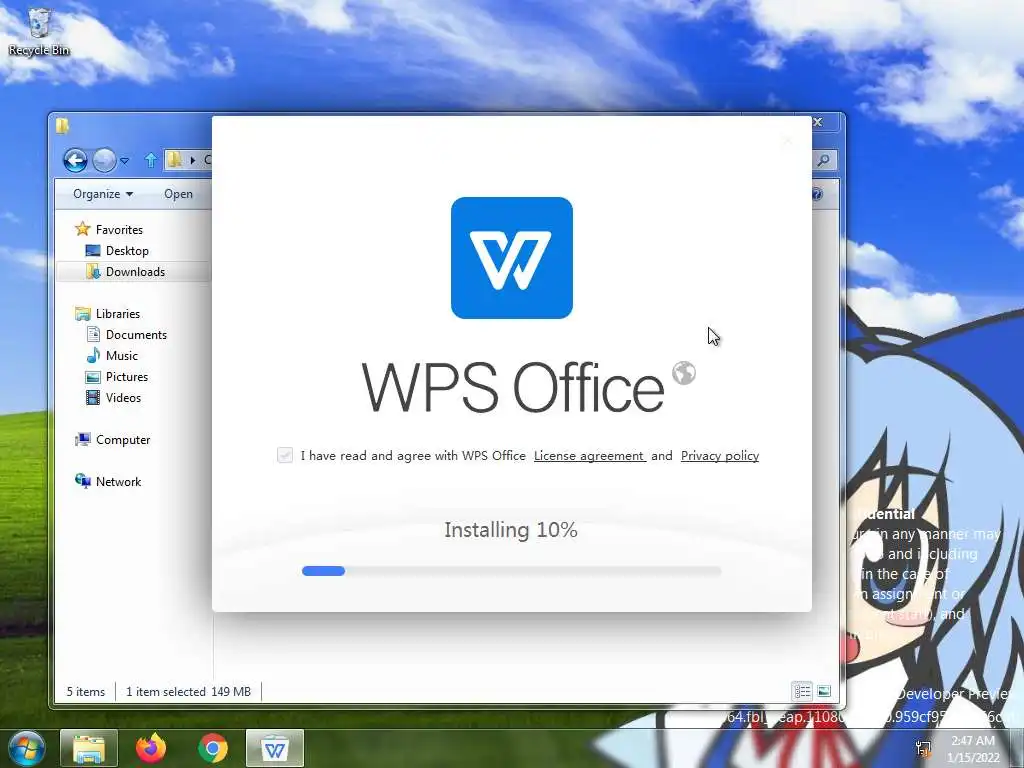Open recent locations dropdown in Explorer

[125, 161]
